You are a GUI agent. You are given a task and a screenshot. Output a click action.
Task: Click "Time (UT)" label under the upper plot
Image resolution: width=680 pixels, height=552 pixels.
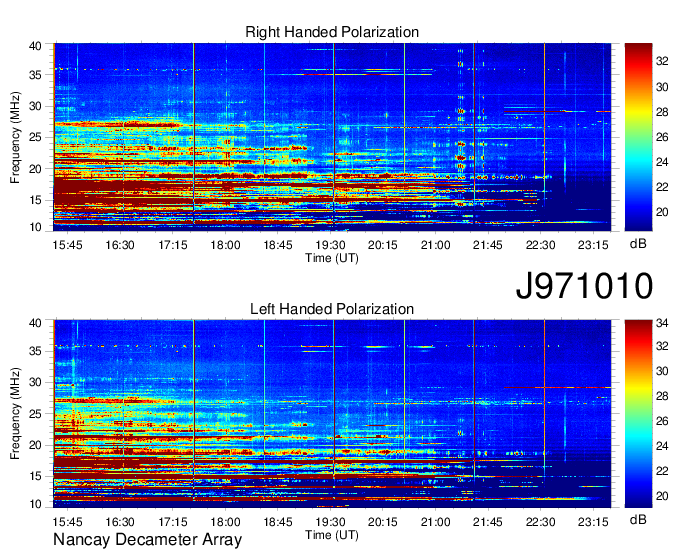pos(332,258)
